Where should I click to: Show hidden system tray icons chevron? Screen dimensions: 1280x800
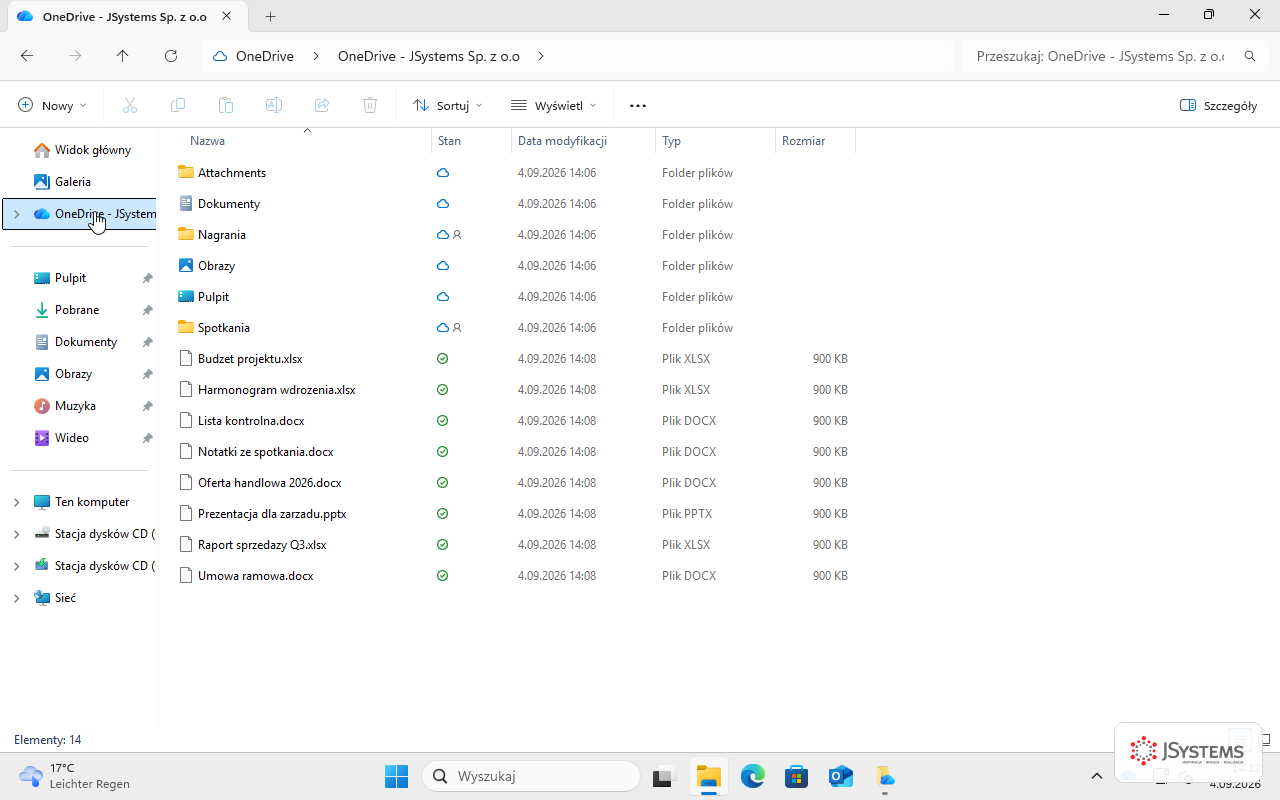coord(1097,776)
